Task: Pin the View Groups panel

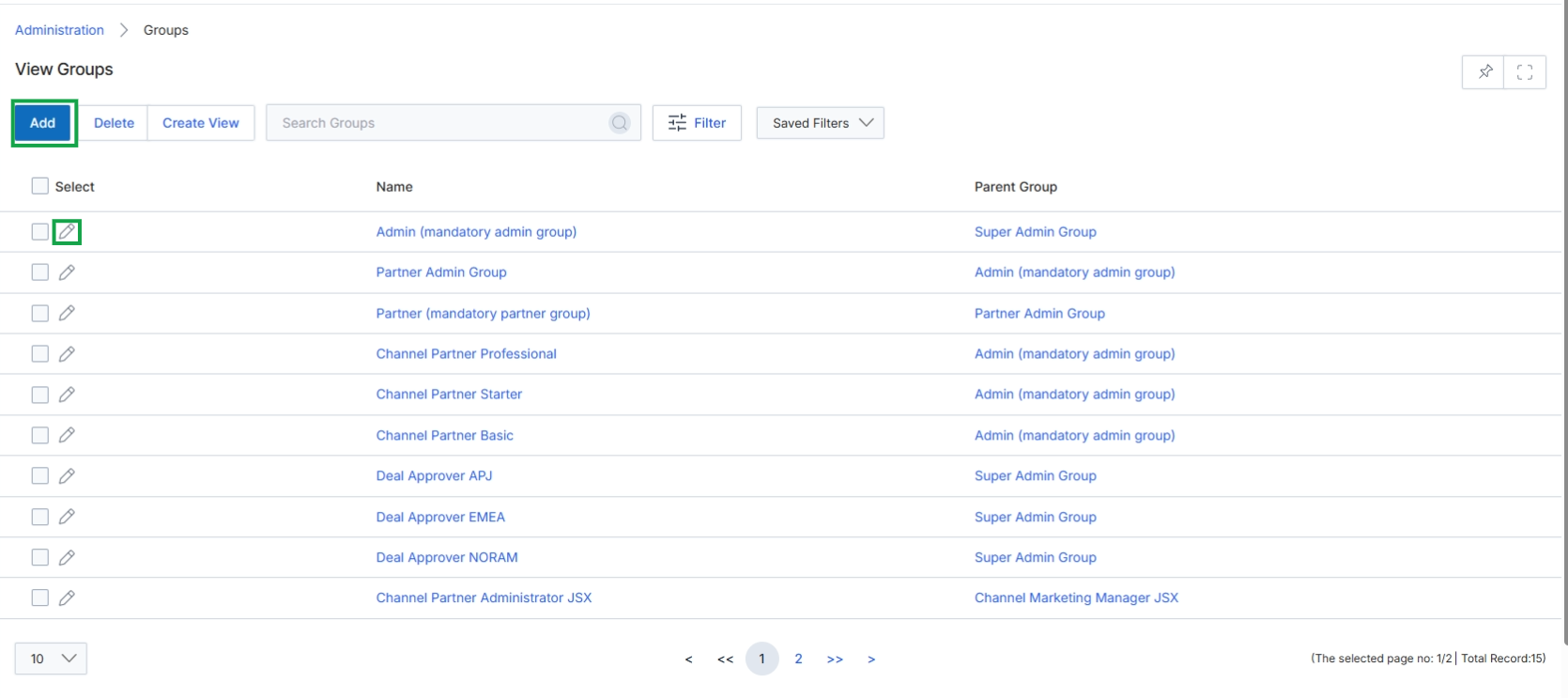Action: click(1483, 72)
